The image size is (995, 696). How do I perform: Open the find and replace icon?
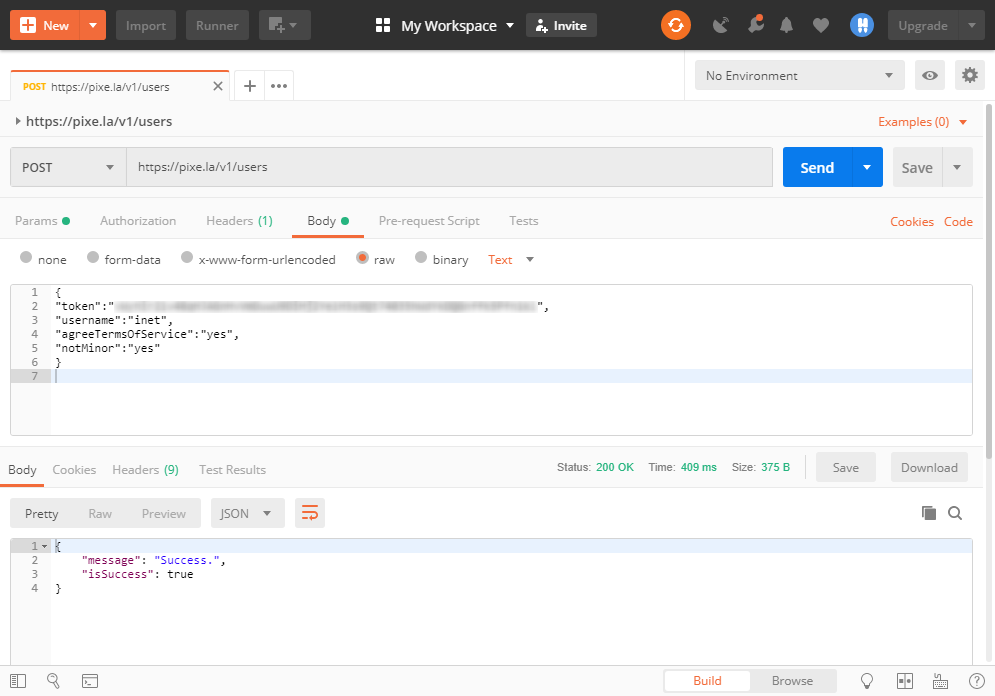(x=53, y=681)
